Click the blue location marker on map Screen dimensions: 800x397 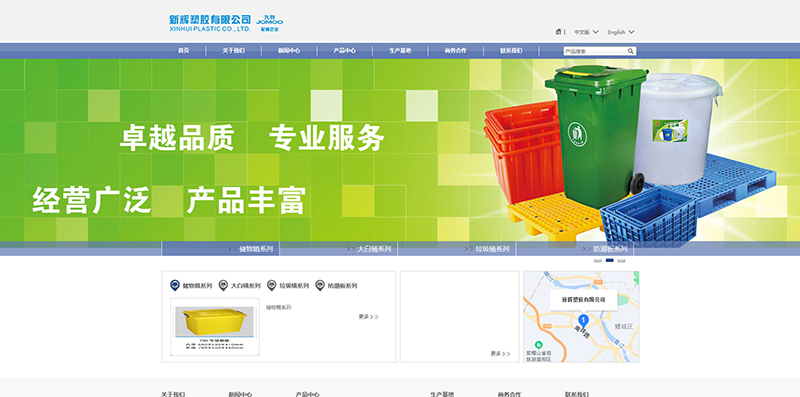coord(584,321)
